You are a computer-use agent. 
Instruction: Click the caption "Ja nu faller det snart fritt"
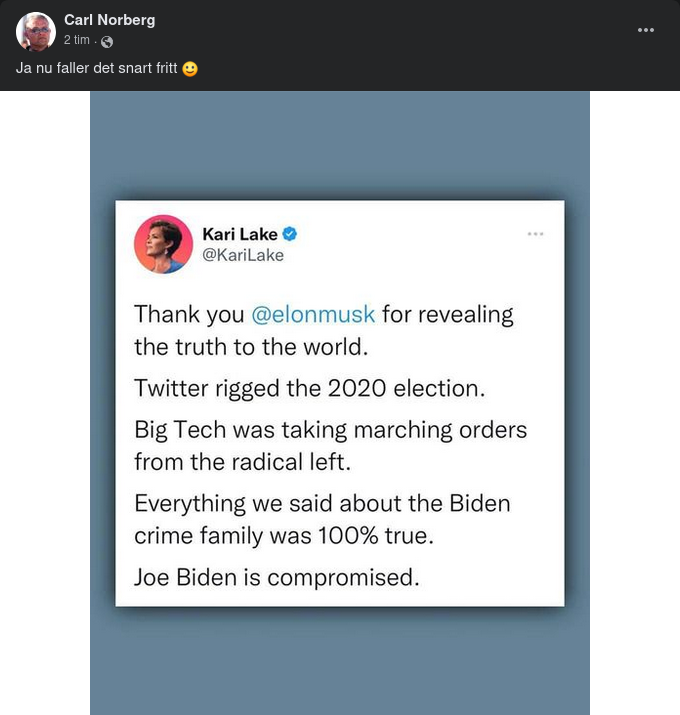pyautogui.click(x=96, y=69)
